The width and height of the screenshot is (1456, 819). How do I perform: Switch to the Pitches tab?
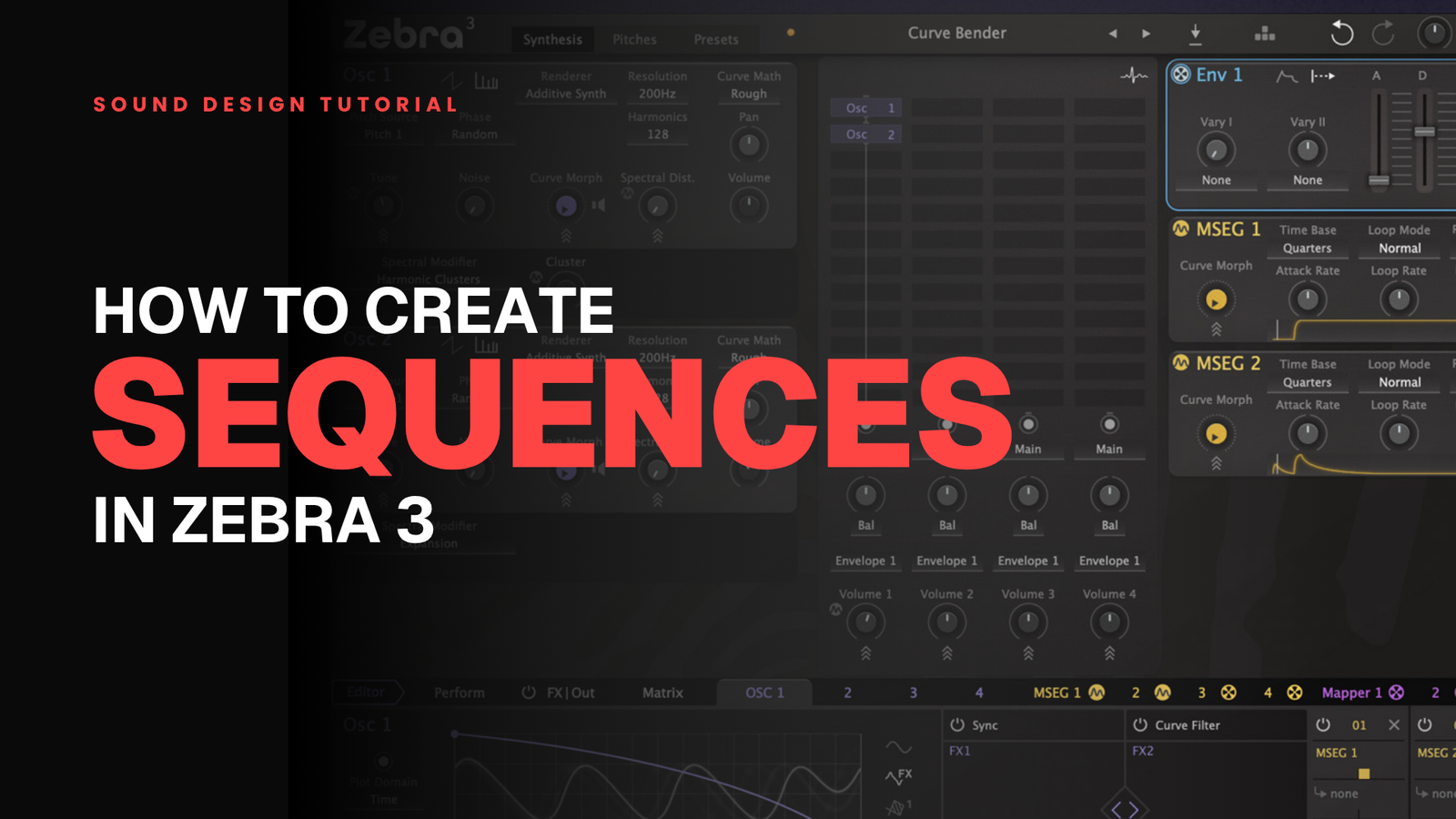(x=634, y=39)
